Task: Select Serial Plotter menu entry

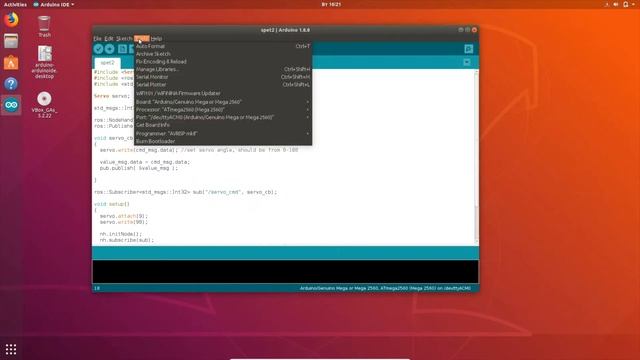Action: [223, 85]
